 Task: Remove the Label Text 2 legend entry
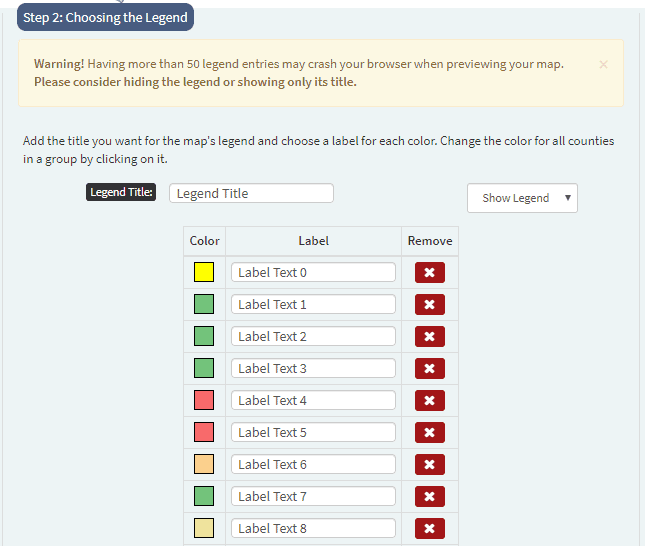[x=429, y=337]
